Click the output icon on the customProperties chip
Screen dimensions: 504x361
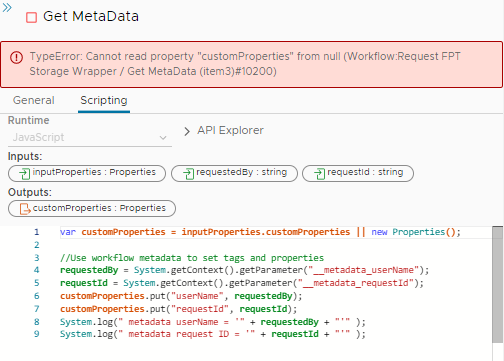(x=25, y=209)
